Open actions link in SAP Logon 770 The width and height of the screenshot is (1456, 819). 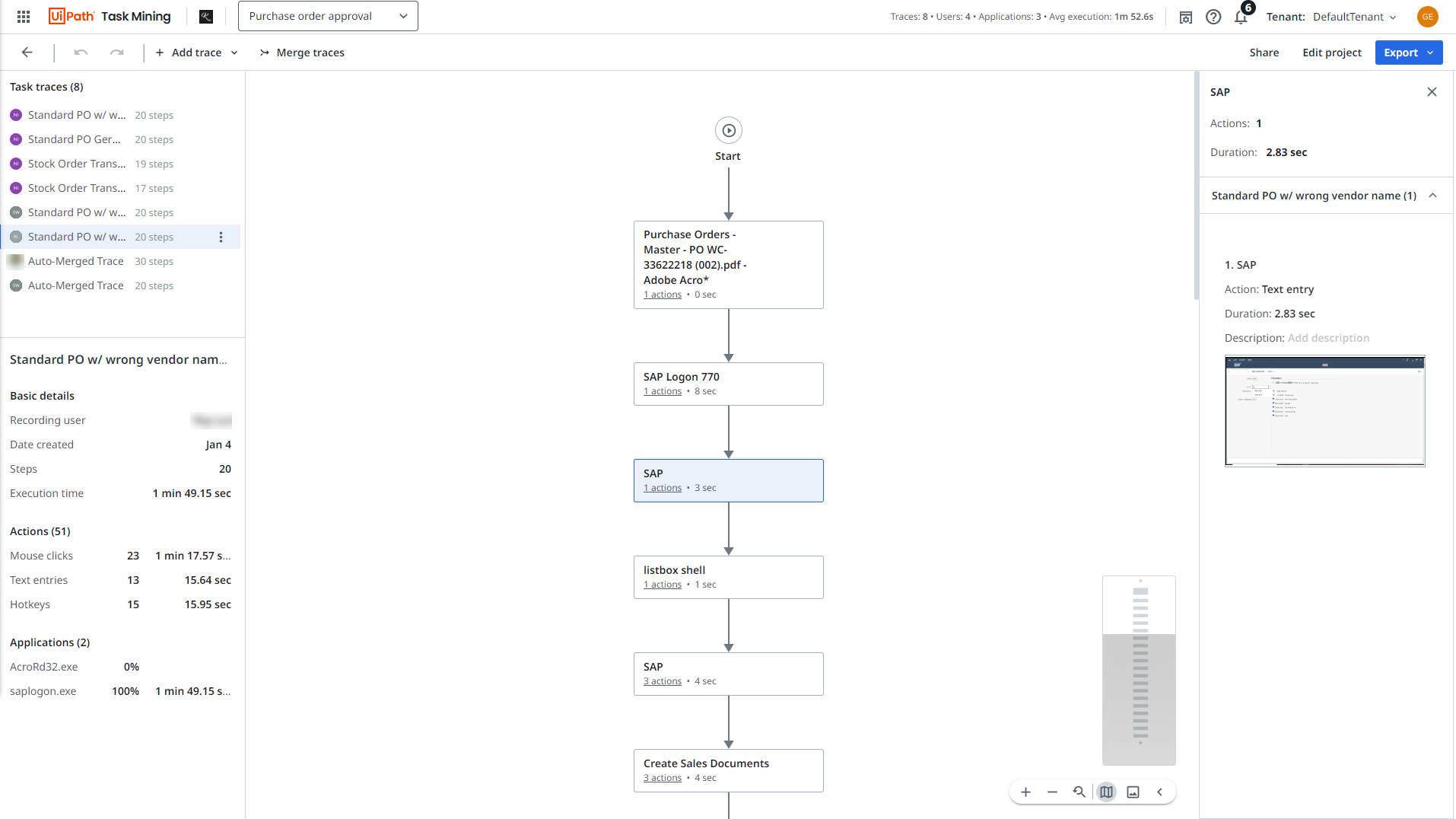pos(663,391)
